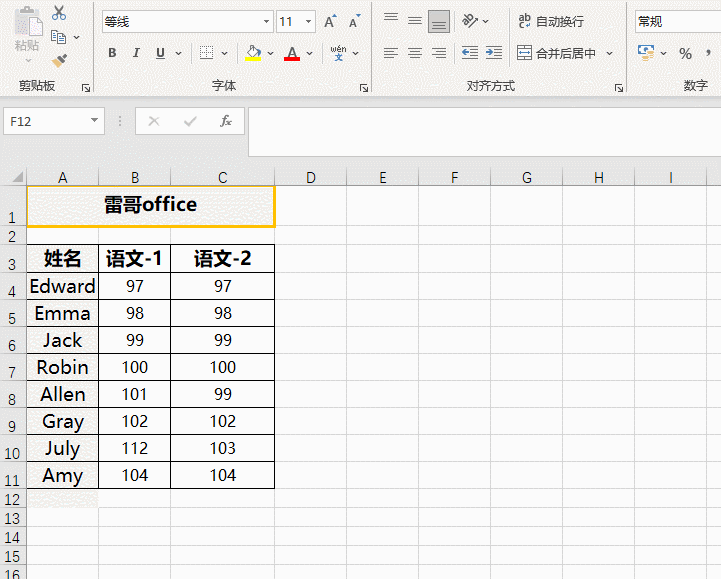The image size is (721, 579).
Task: Click the 粘贴 paste button
Action: tap(27, 34)
